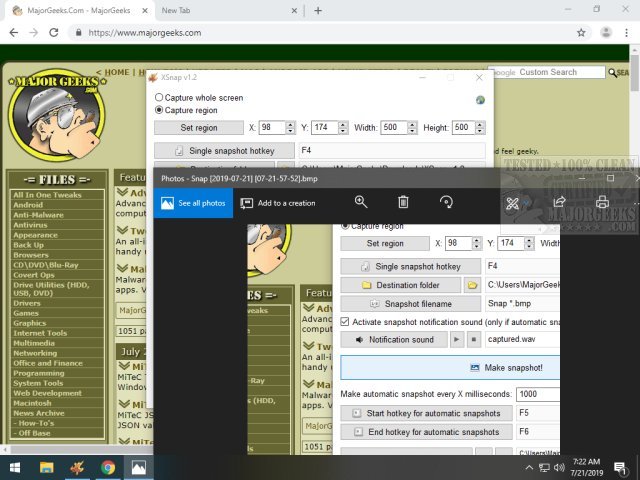The image size is (640, 480).
Task: Select the MajorGeeks.Com browser tab
Action: pos(80,11)
